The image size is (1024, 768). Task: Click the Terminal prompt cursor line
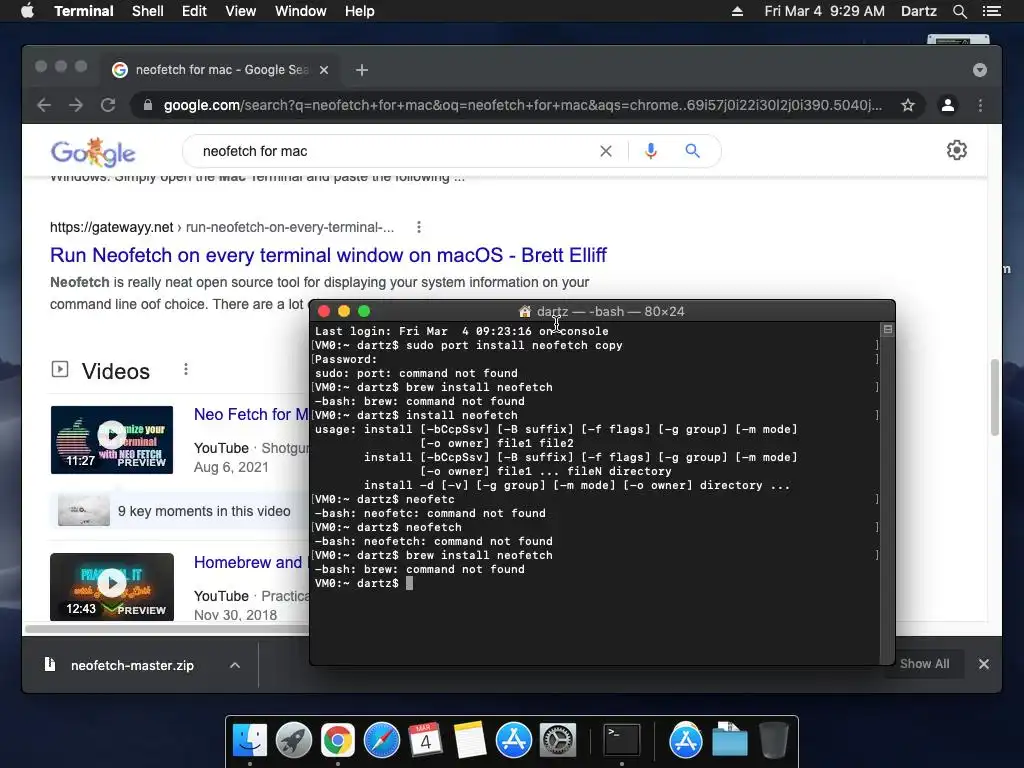(364, 583)
